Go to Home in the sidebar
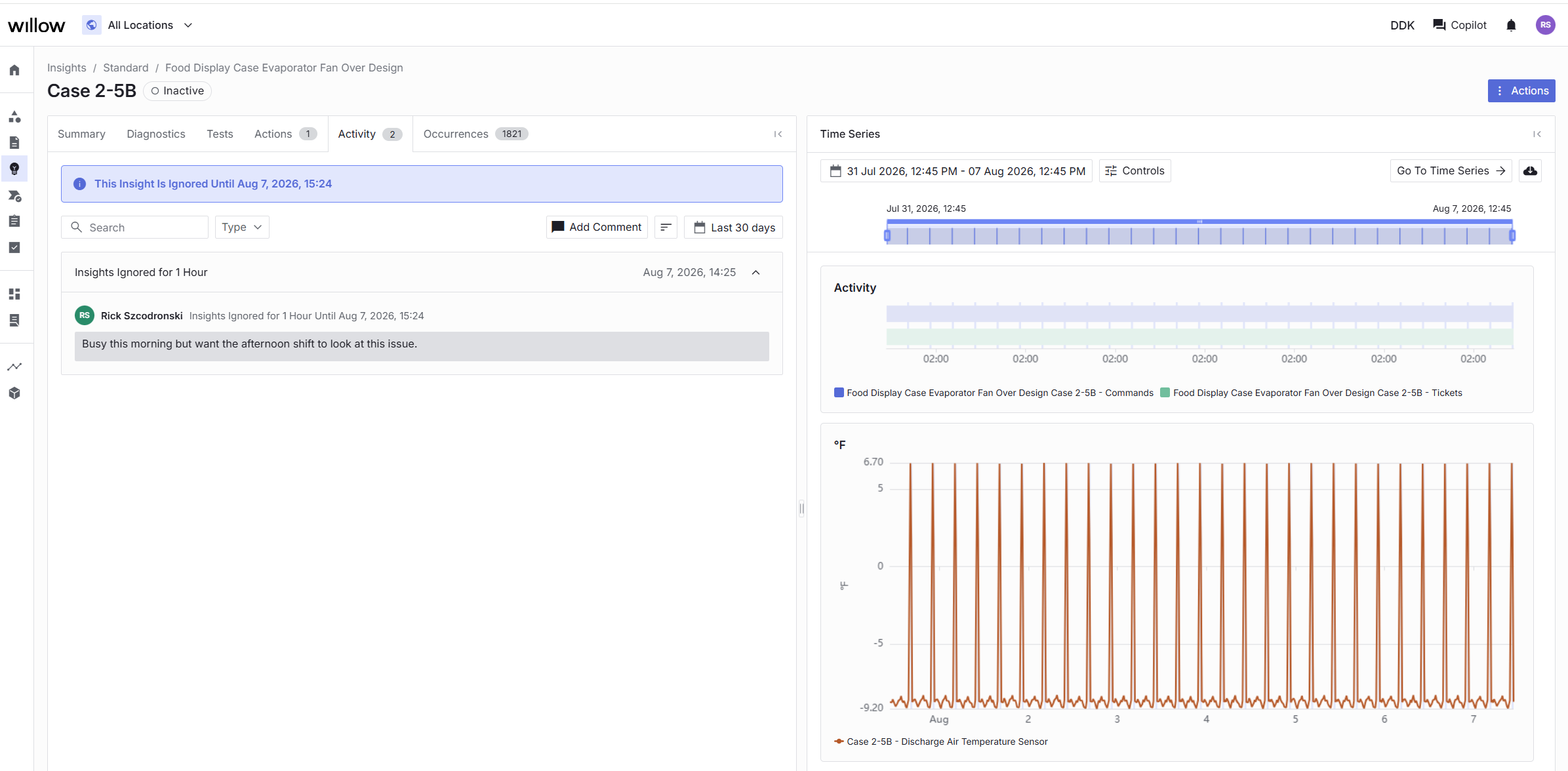 14,70
